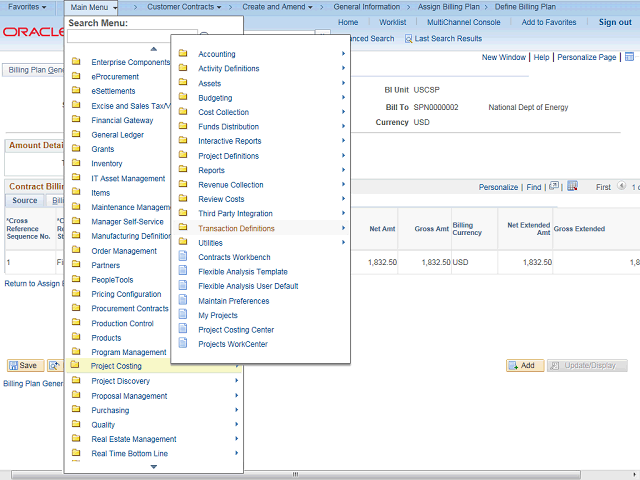This screenshot has width=640, height=480.
Task: Click the download to spreadsheet grid icon
Action: click(x=572, y=187)
